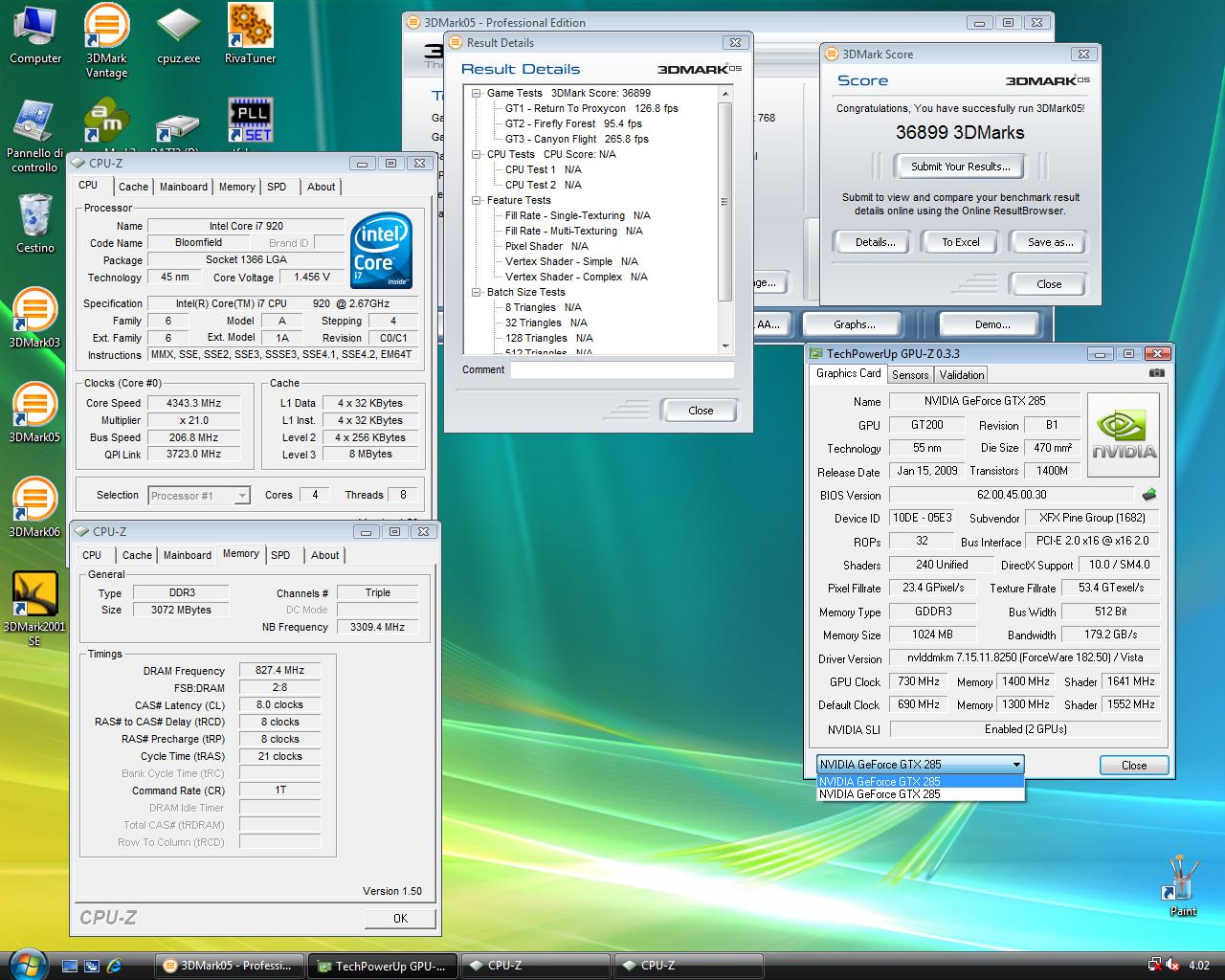
Task: Click in the Comment text field
Action: tap(621, 370)
